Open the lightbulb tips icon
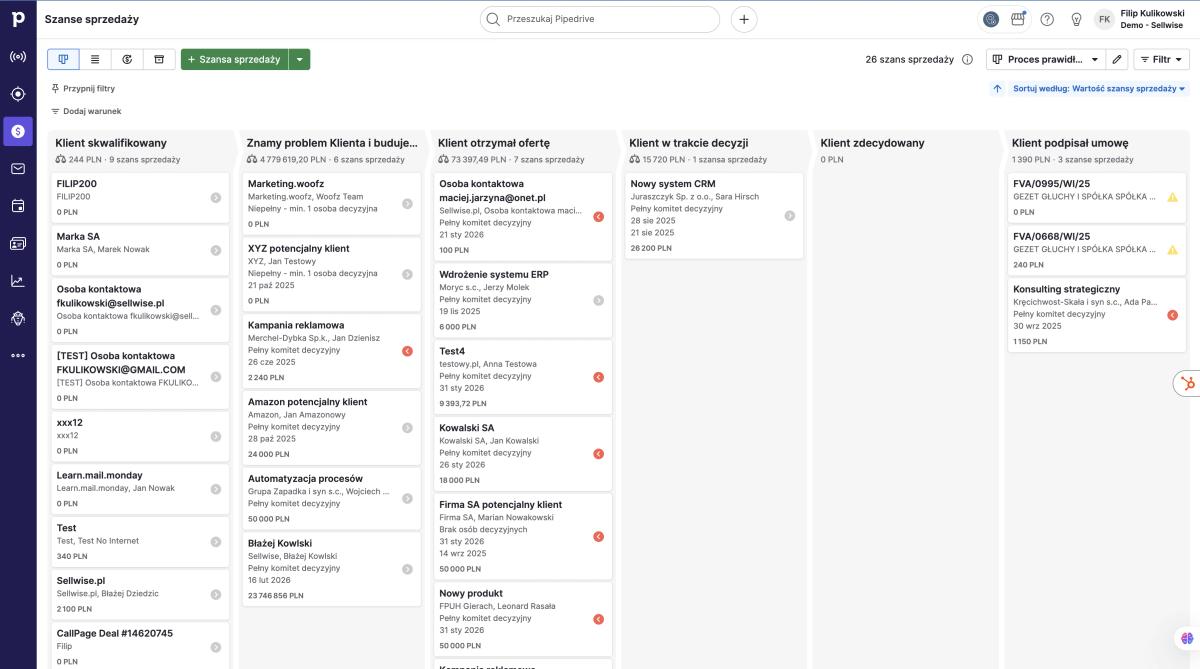 pyautogui.click(x=1076, y=19)
